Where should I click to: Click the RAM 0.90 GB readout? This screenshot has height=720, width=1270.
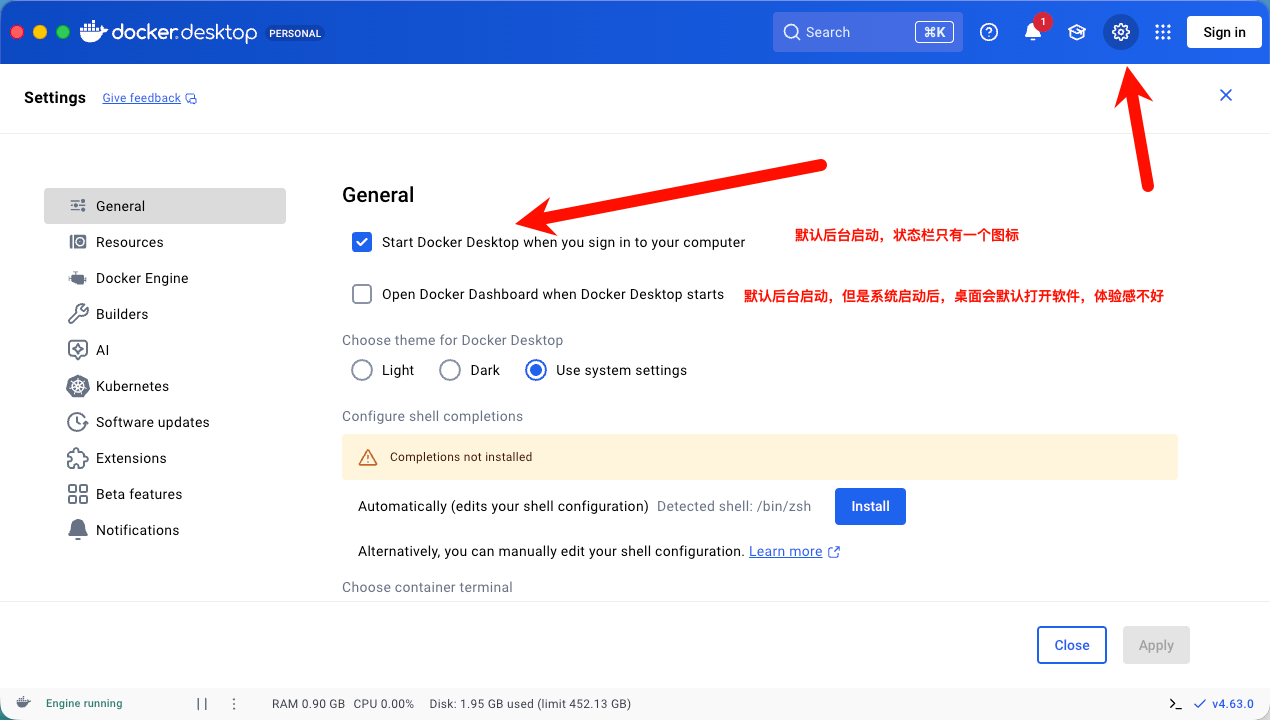click(308, 704)
